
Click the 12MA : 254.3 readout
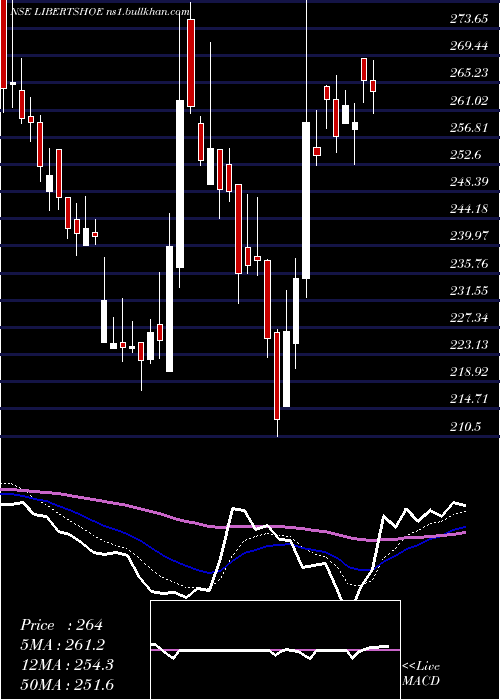(67, 665)
